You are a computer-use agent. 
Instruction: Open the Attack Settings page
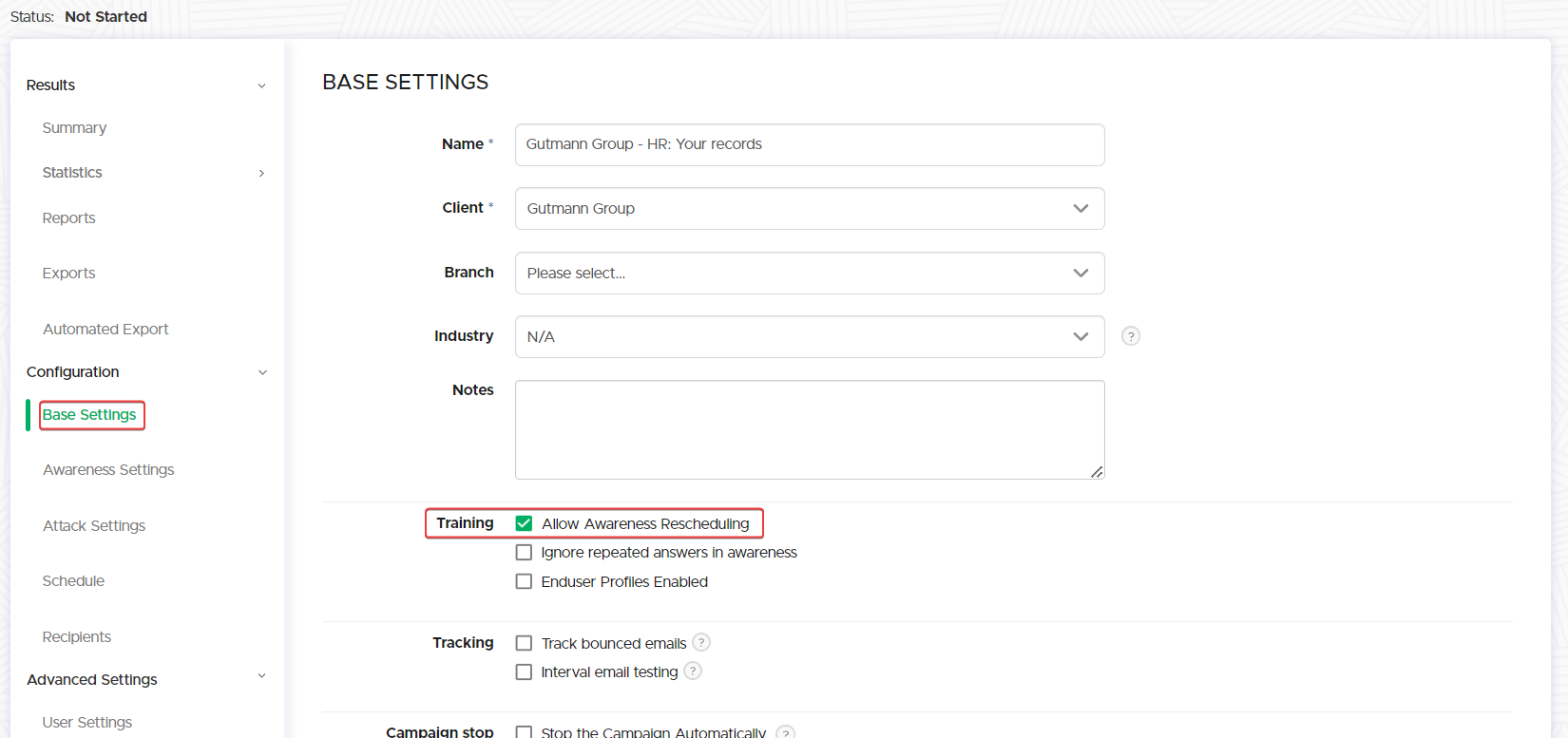94,526
